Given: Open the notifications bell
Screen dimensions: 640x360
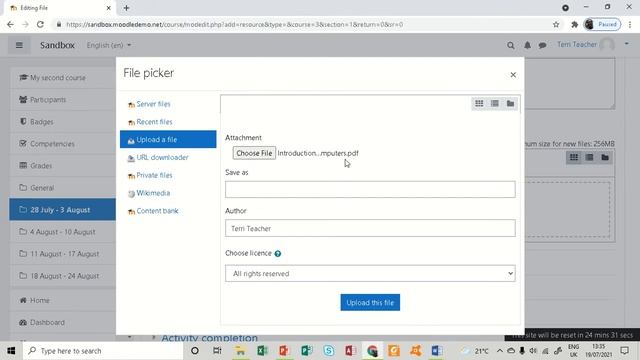Looking at the screenshot, I should tap(527, 45).
